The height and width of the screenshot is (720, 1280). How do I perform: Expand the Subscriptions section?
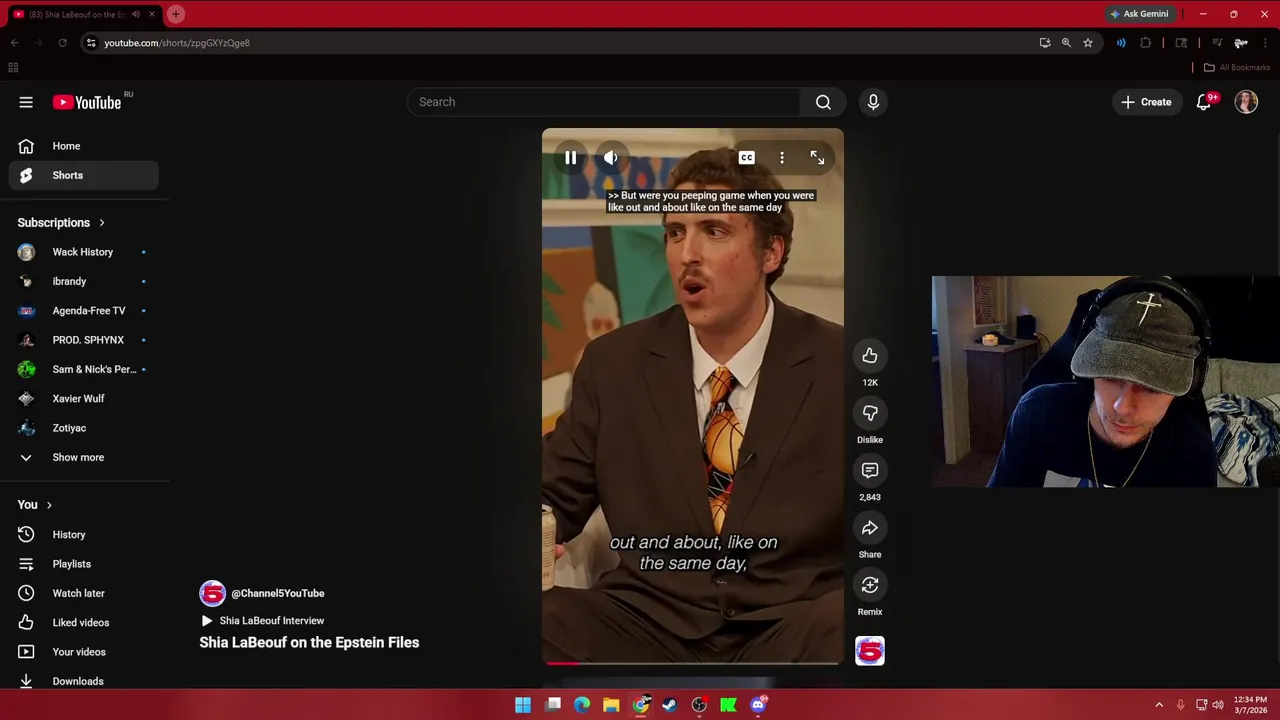(x=61, y=223)
